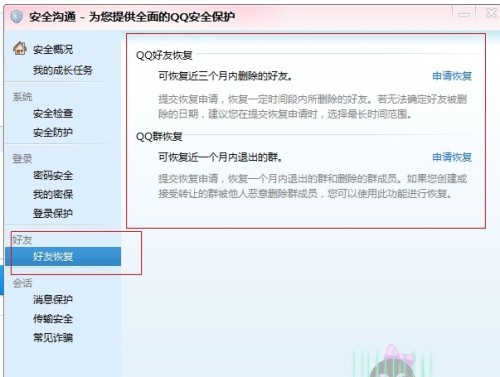Click 申请恢复 link for QQ群恢复

[452, 157]
